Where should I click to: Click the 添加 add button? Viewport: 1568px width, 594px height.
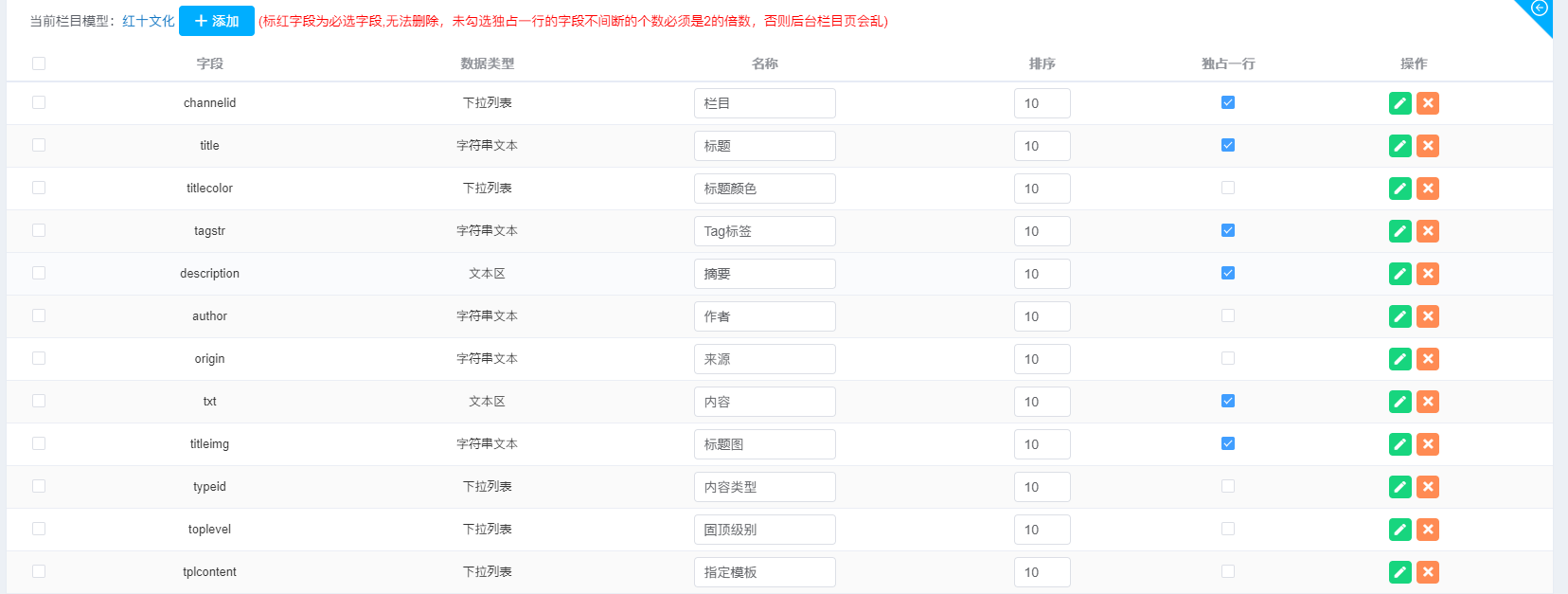pyautogui.click(x=217, y=21)
